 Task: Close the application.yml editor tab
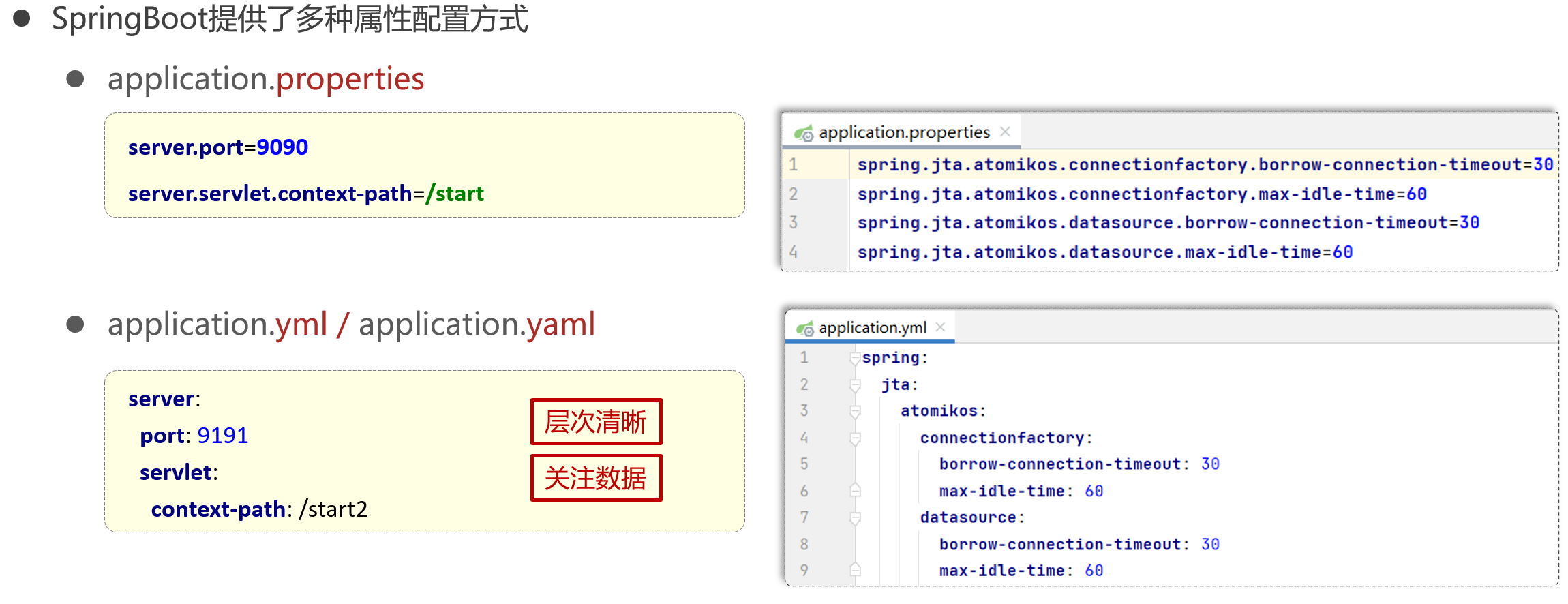(x=941, y=327)
